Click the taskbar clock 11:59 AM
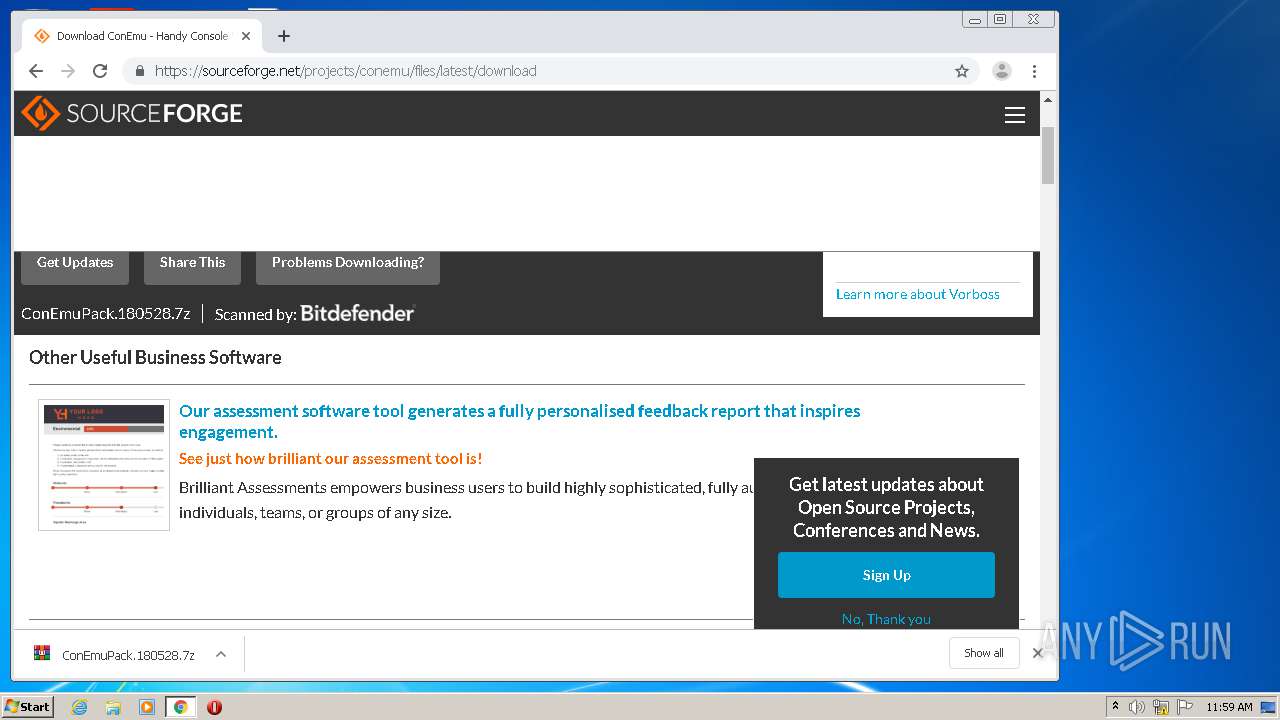Viewport: 1280px width, 720px height. [x=1229, y=707]
